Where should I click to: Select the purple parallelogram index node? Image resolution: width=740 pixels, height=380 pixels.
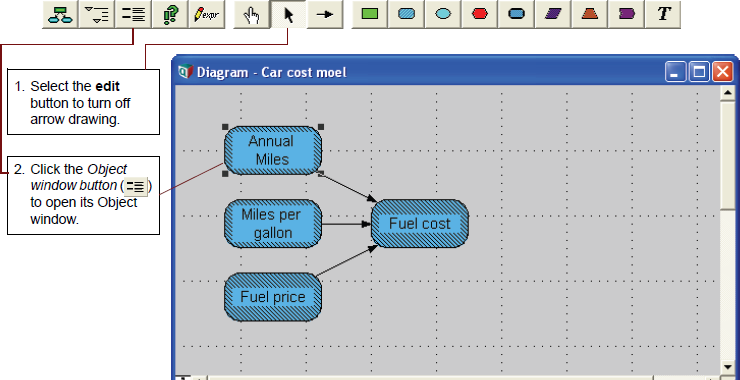[x=553, y=15]
